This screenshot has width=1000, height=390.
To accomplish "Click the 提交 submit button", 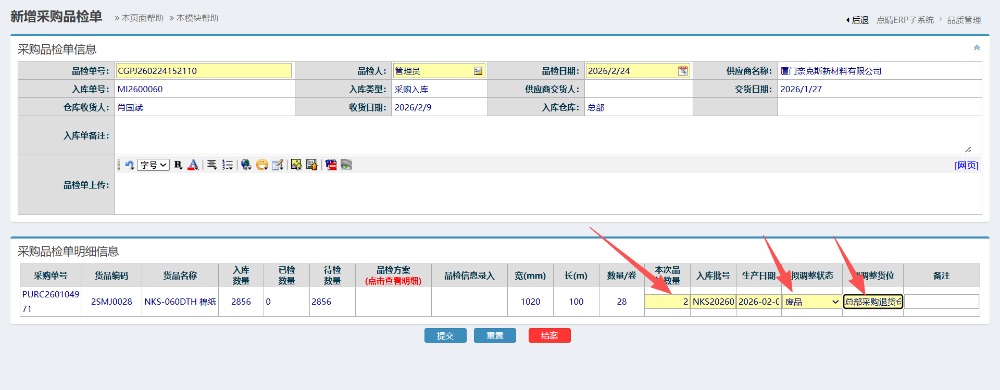I will (x=445, y=336).
